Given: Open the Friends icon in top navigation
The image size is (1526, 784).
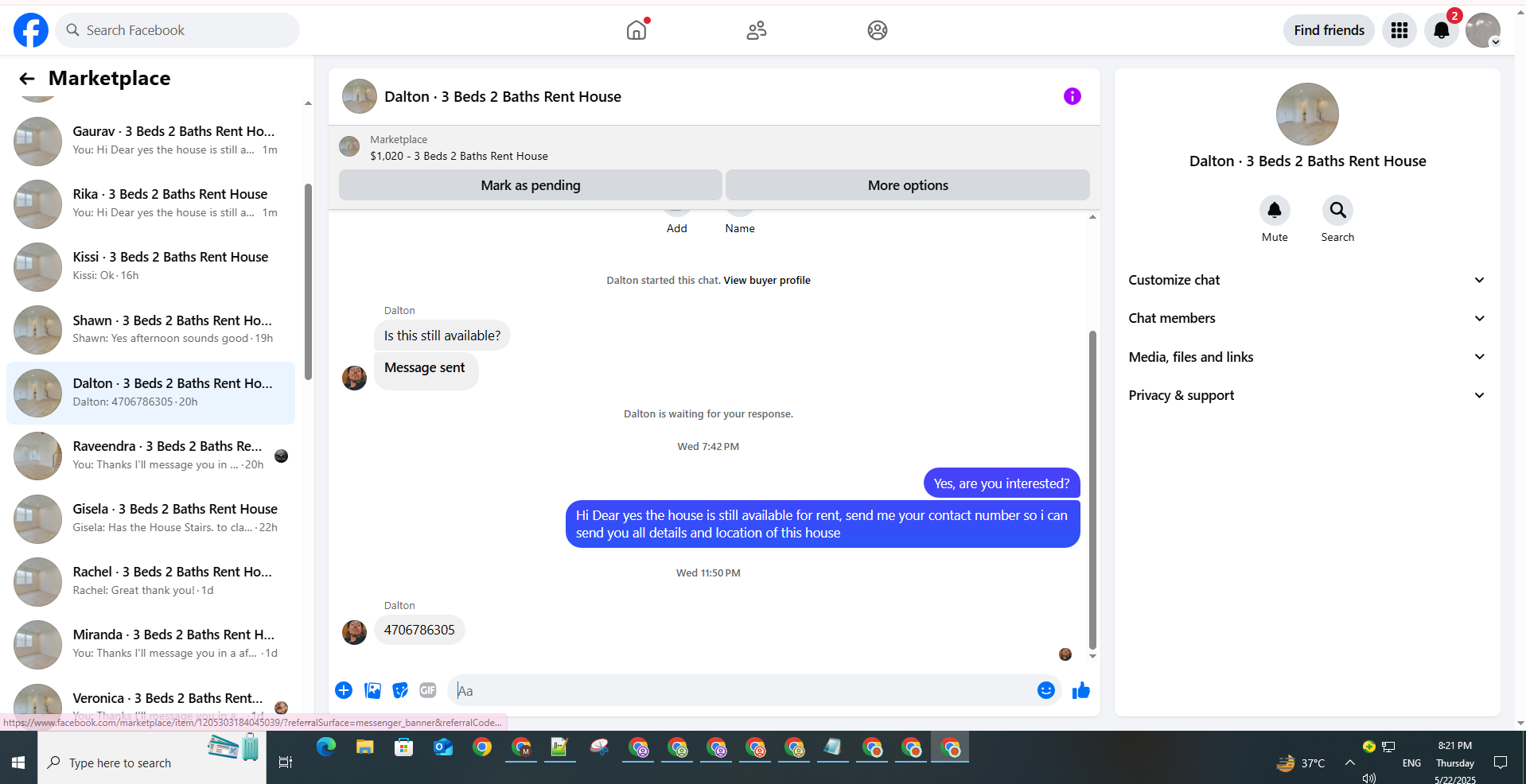Looking at the screenshot, I should [757, 30].
